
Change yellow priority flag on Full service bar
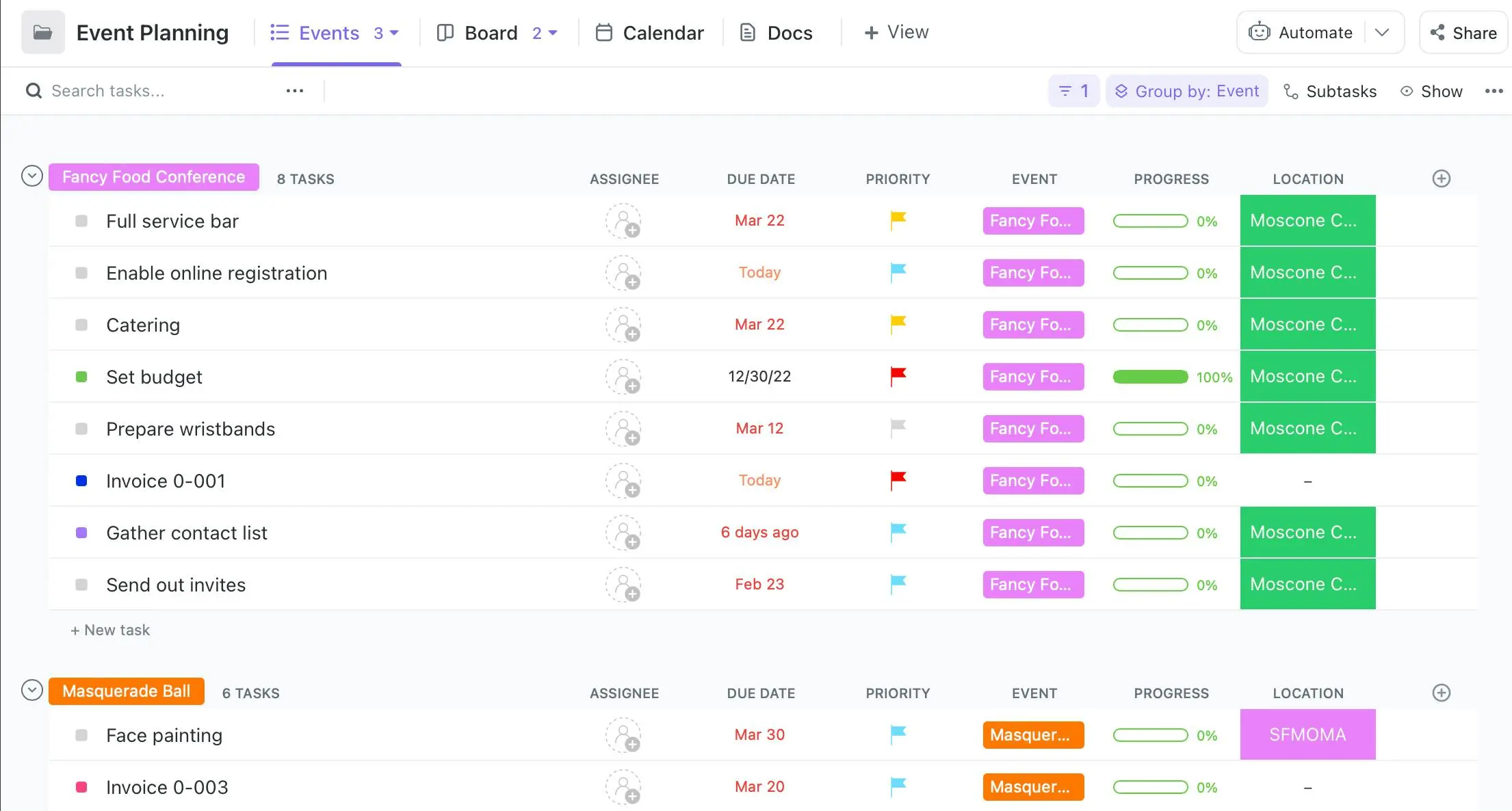click(898, 221)
